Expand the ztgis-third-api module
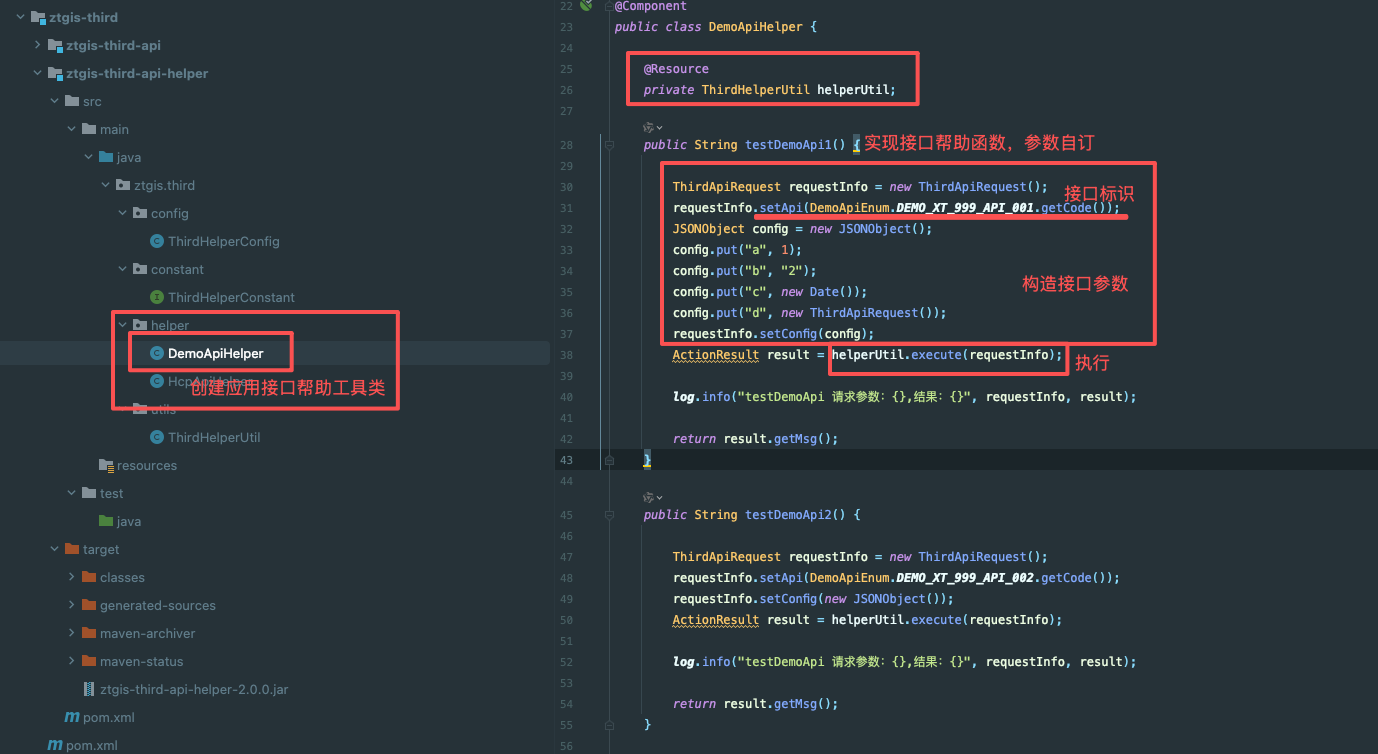Viewport: 1378px width, 754px height. tap(38, 45)
